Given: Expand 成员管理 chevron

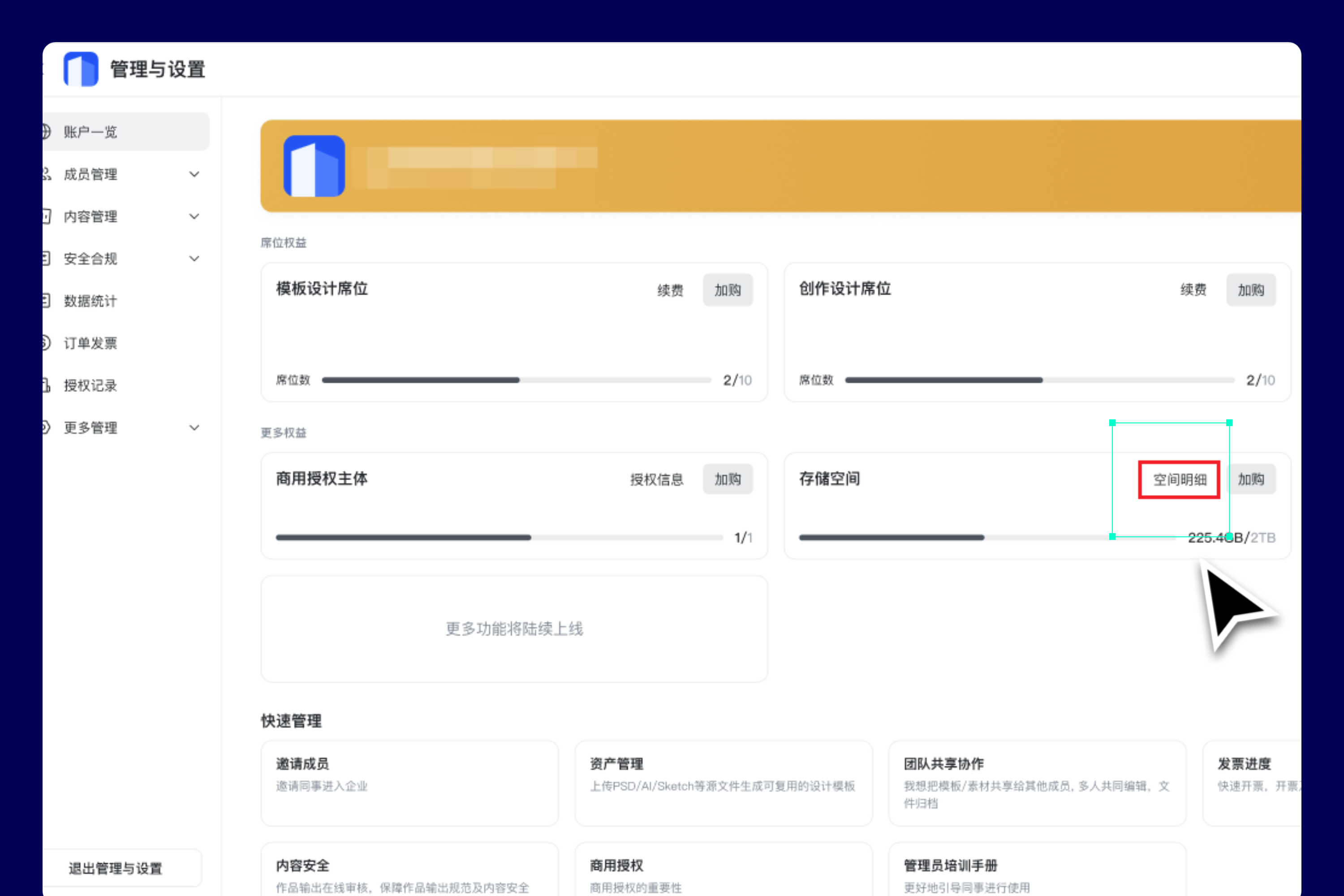Looking at the screenshot, I should pos(194,174).
